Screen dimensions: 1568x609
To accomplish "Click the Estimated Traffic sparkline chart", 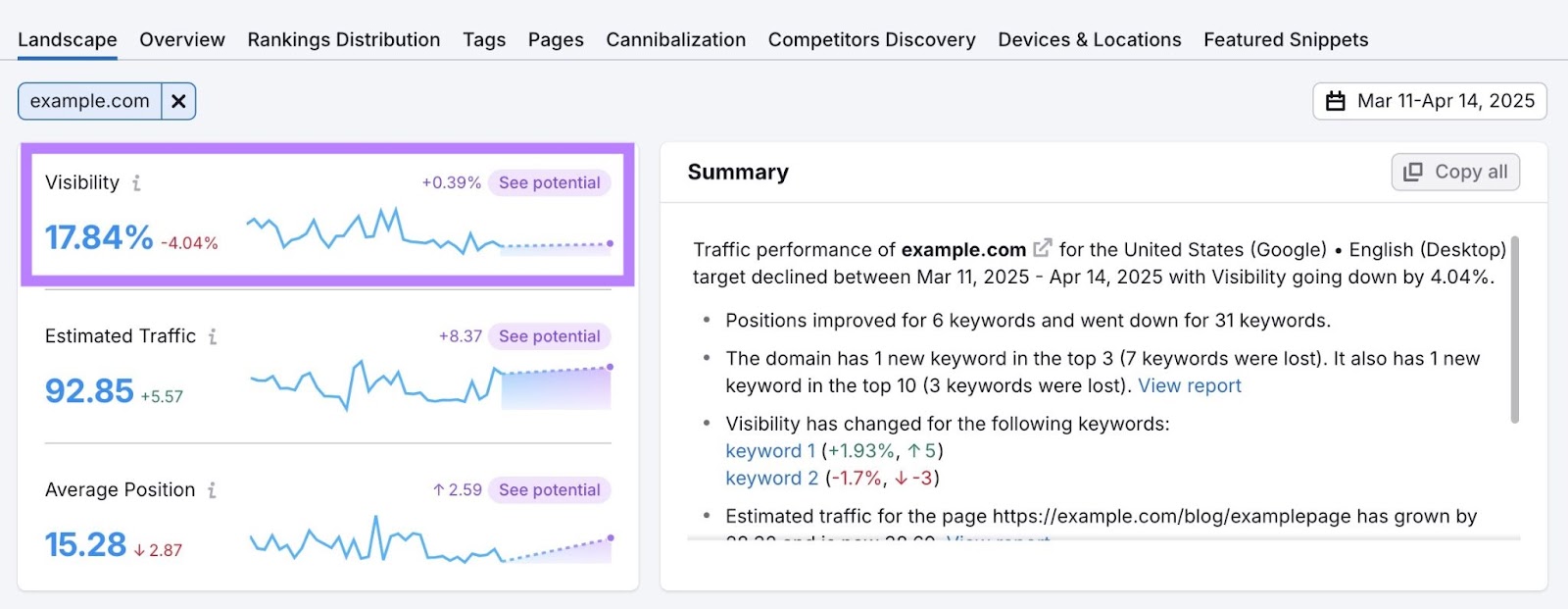I will click(429, 384).
